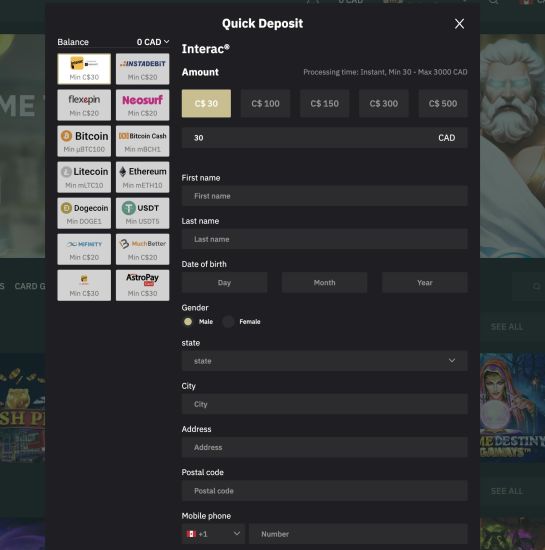Click into the City input field
Image resolution: width=545 pixels, height=550 pixels.
324,404
